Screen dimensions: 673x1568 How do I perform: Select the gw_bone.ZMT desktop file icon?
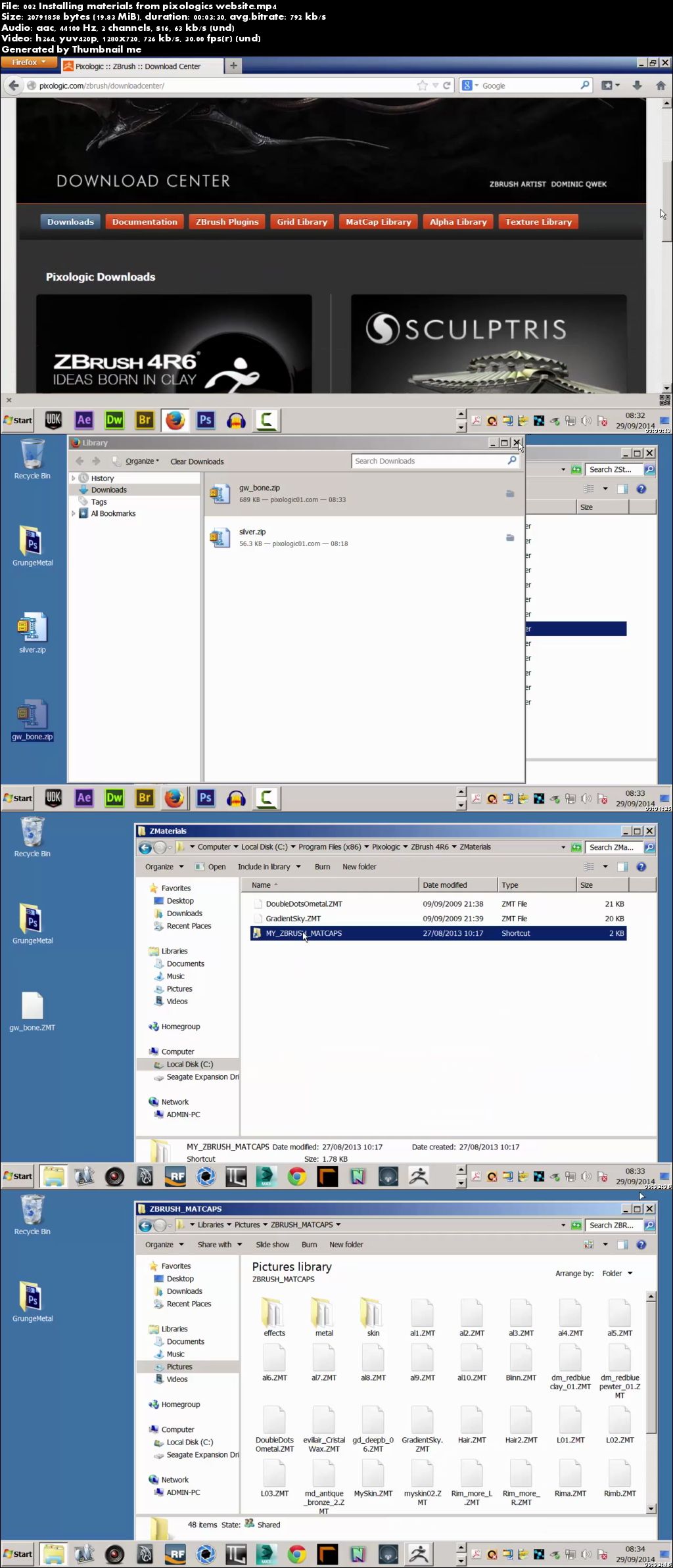(x=32, y=1011)
